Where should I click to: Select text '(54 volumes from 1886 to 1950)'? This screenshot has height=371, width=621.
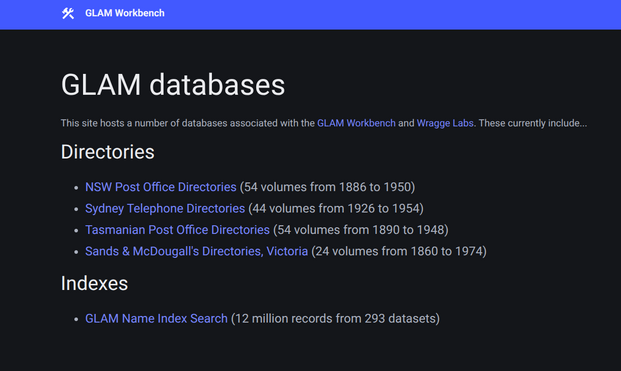click(x=327, y=187)
